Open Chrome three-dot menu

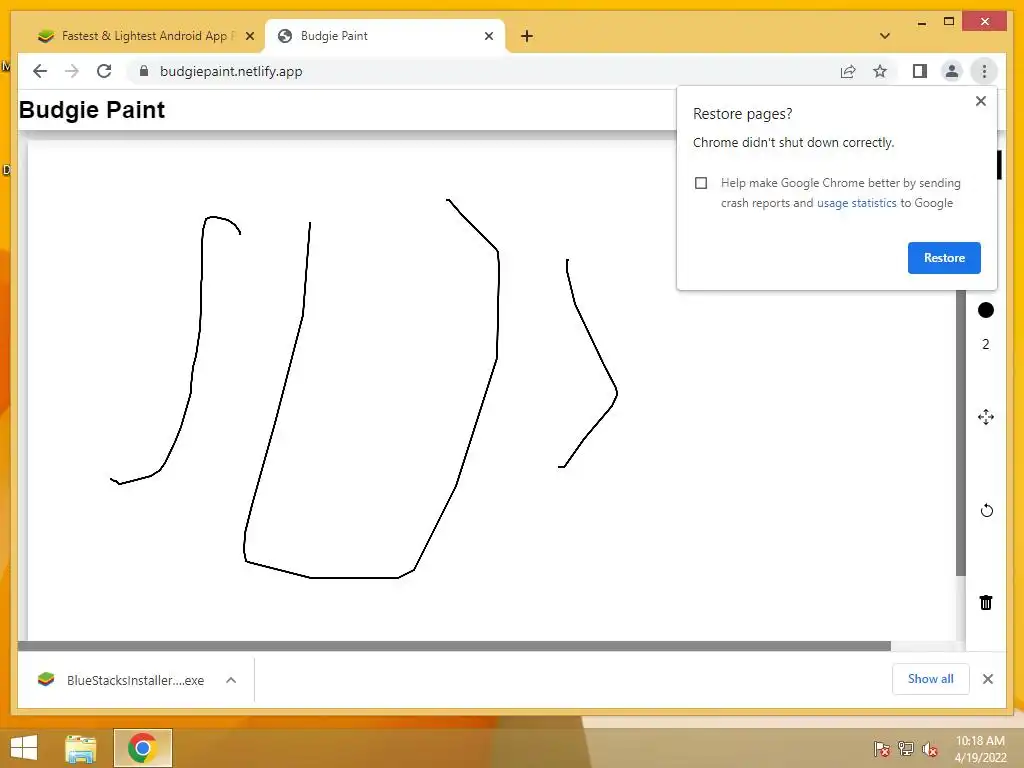tap(984, 71)
